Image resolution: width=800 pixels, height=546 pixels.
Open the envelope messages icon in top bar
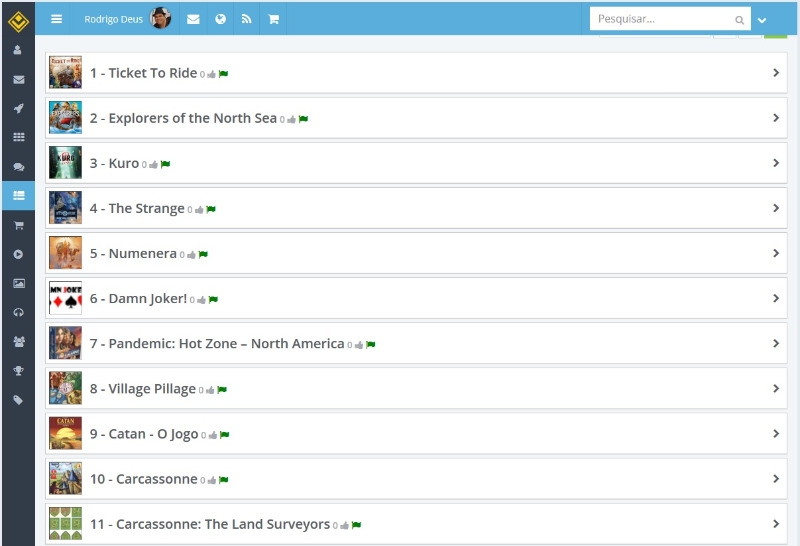(x=193, y=19)
